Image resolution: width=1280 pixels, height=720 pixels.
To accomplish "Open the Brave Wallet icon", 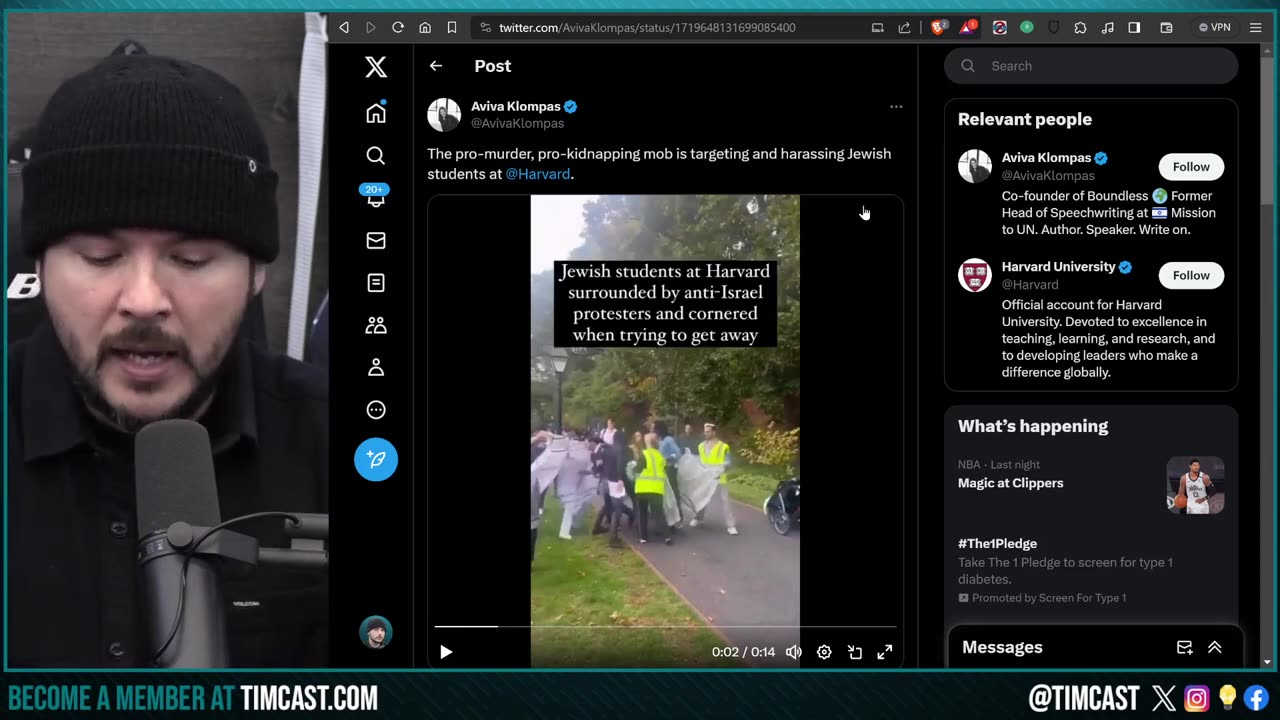I will [1166, 28].
